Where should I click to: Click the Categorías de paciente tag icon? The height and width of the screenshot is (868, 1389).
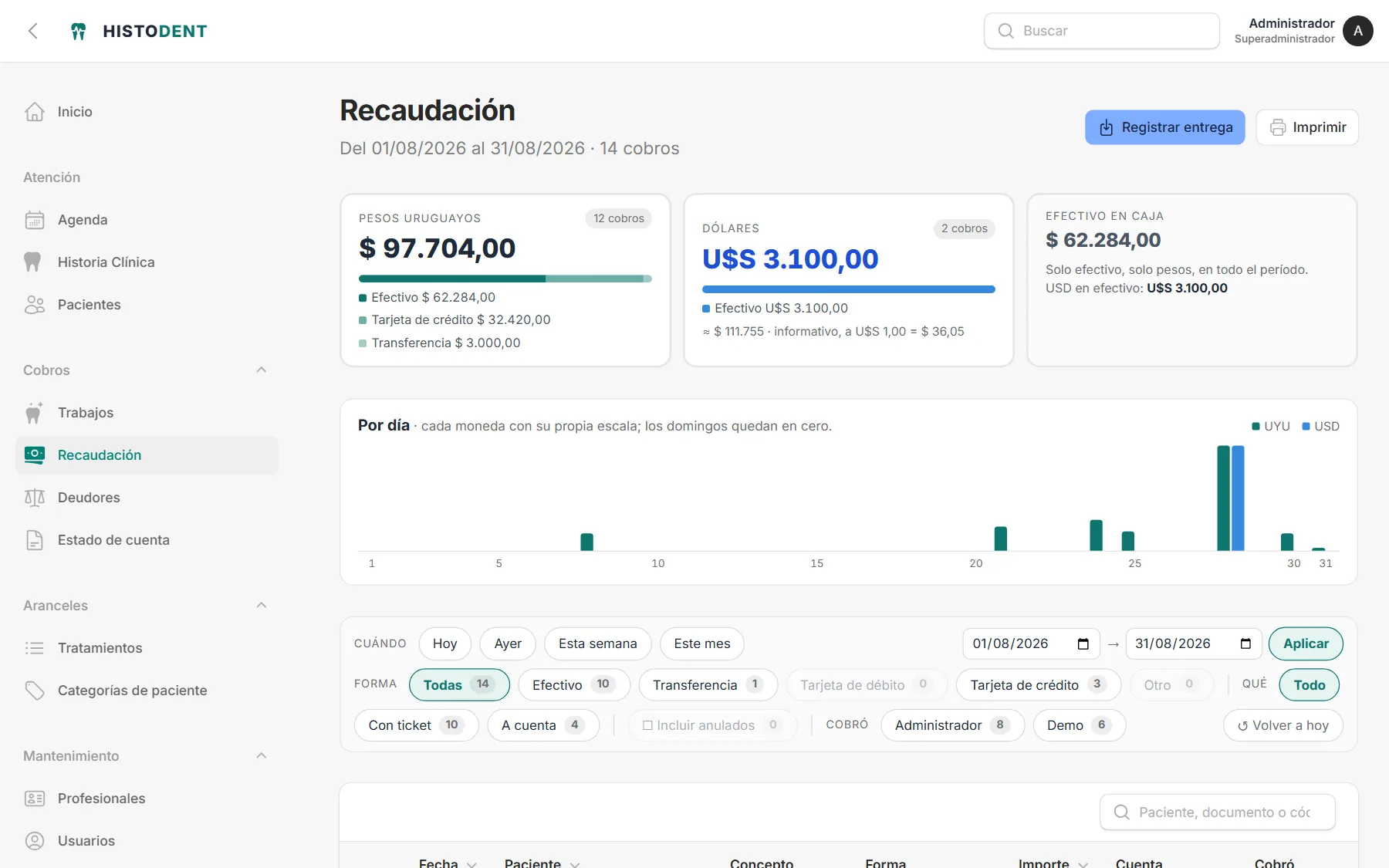coord(35,691)
